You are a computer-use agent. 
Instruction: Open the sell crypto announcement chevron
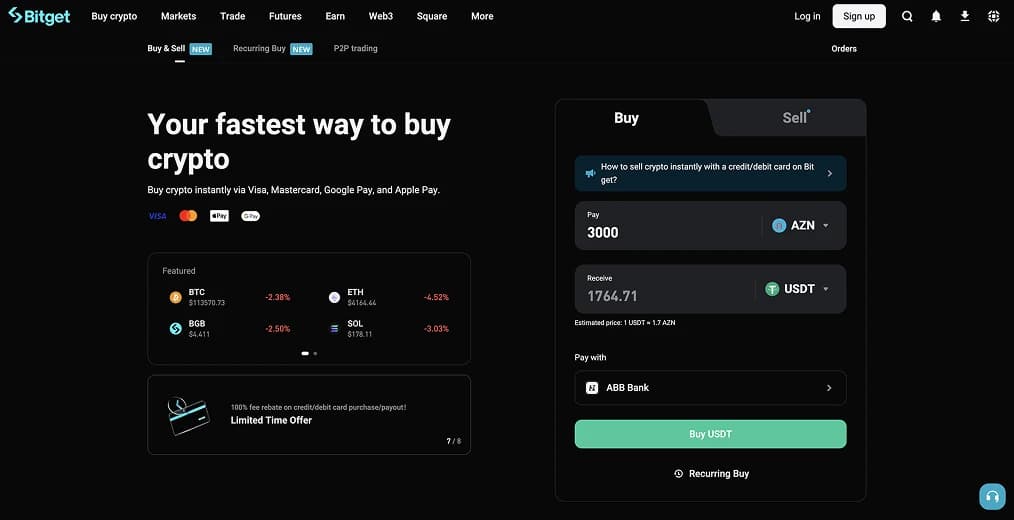coord(830,173)
